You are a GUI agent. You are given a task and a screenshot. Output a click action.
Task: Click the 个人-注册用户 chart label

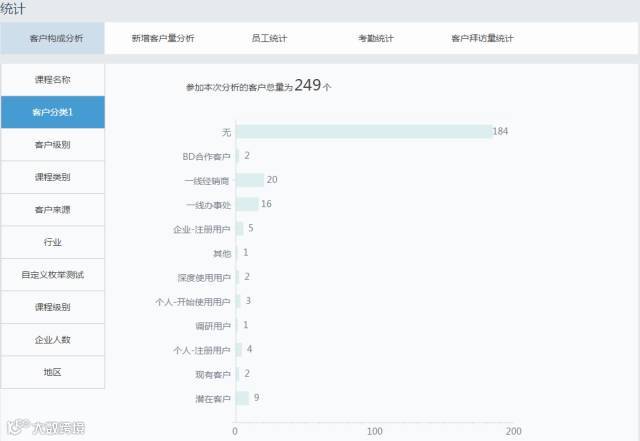202,350
